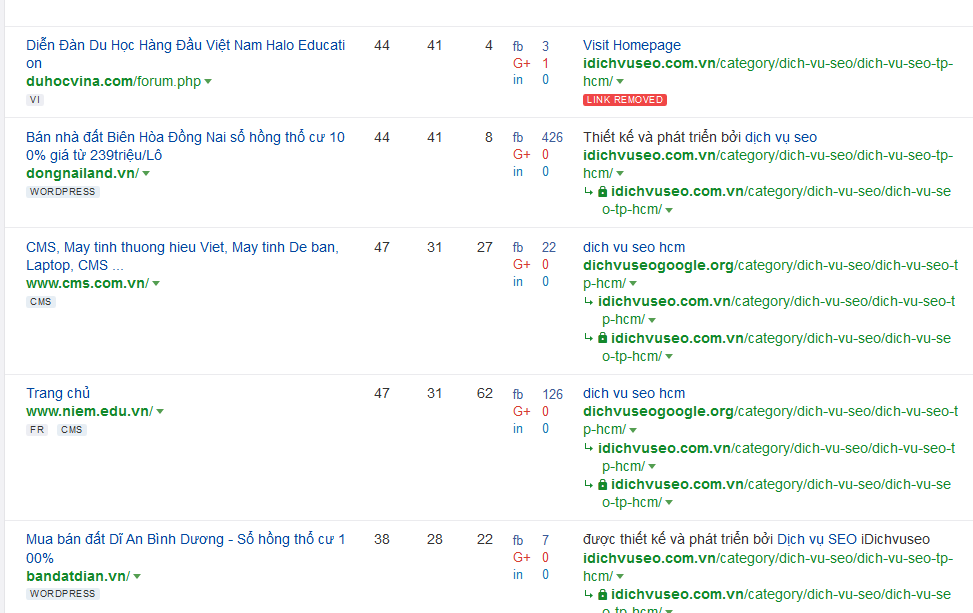Viewport: 973px width, 613px height.
Task: Expand arrow after idichvuseo URL in duhocvina row
Action: pos(620,82)
